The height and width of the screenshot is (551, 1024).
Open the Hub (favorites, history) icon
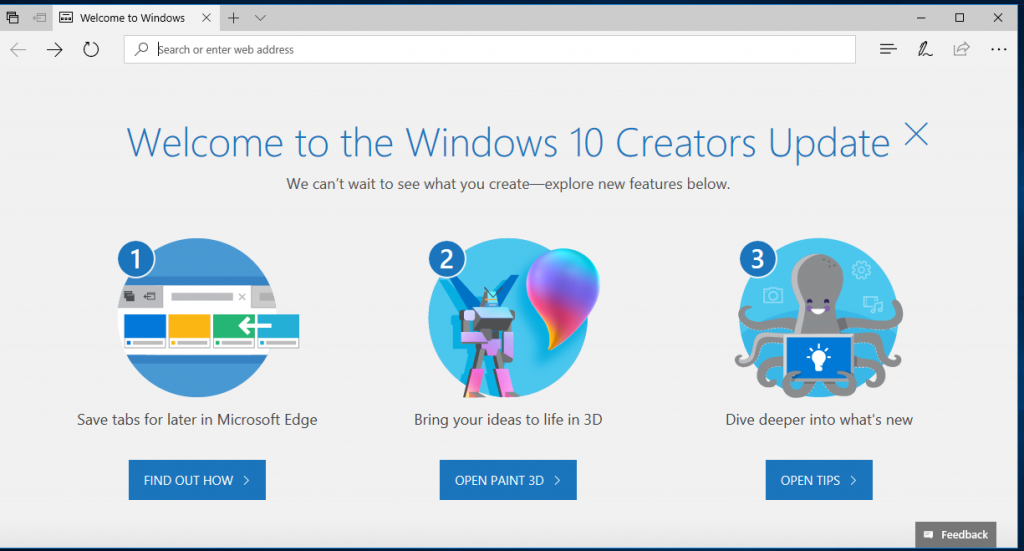click(888, 49)
